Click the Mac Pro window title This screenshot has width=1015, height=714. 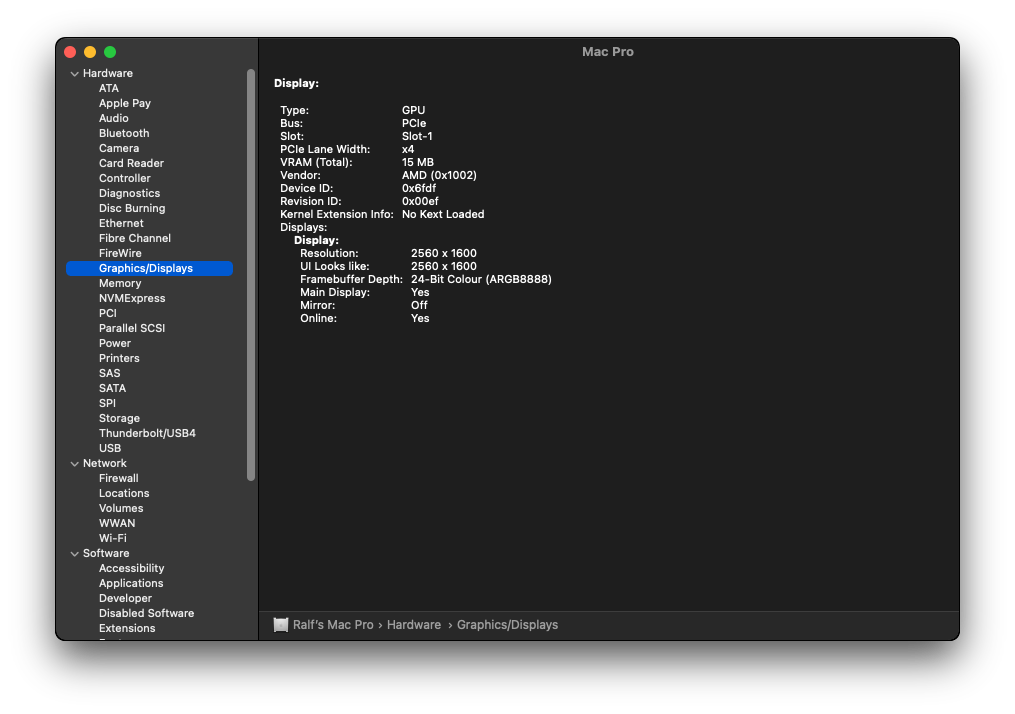coord(607,52)
